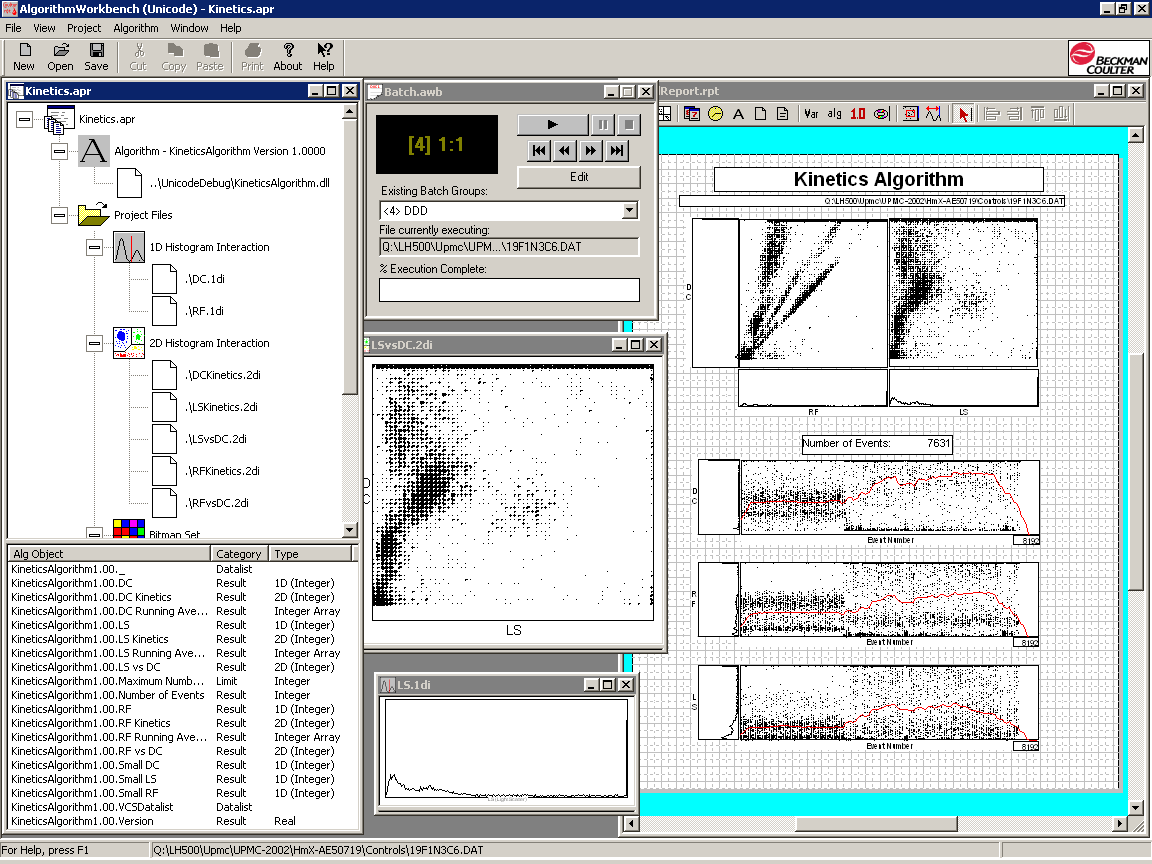Open the Algorithm menu
The image size is (1152, 864).
tap(136, 28)
